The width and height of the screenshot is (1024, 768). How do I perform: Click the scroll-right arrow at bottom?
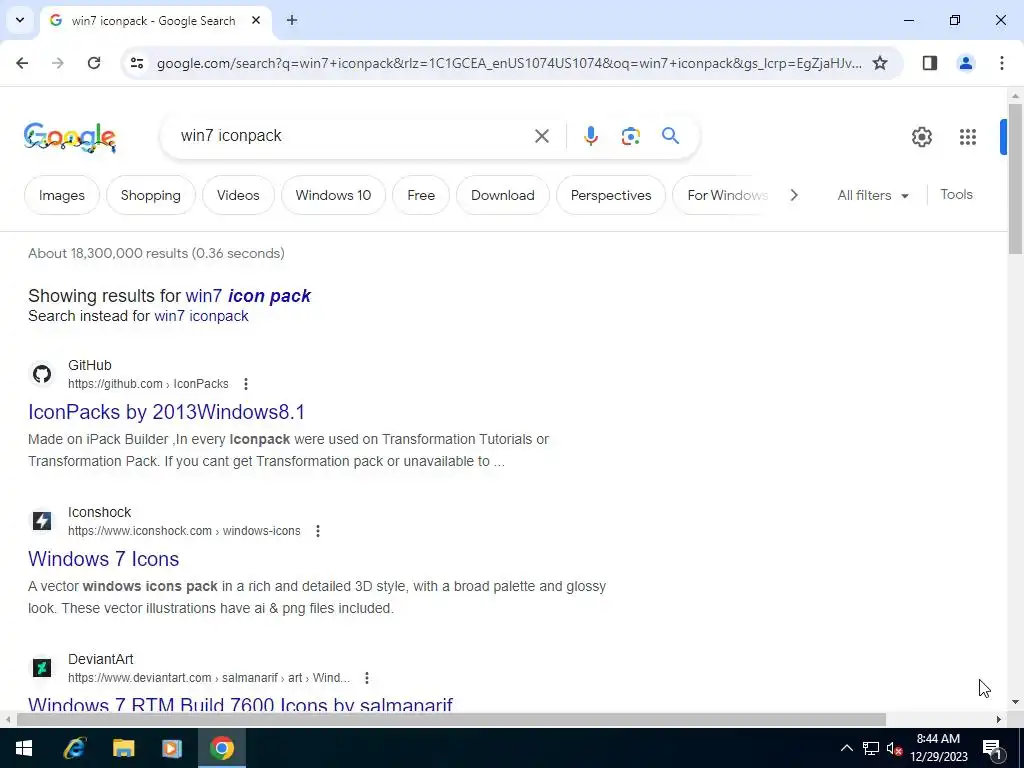coord(999,720)
